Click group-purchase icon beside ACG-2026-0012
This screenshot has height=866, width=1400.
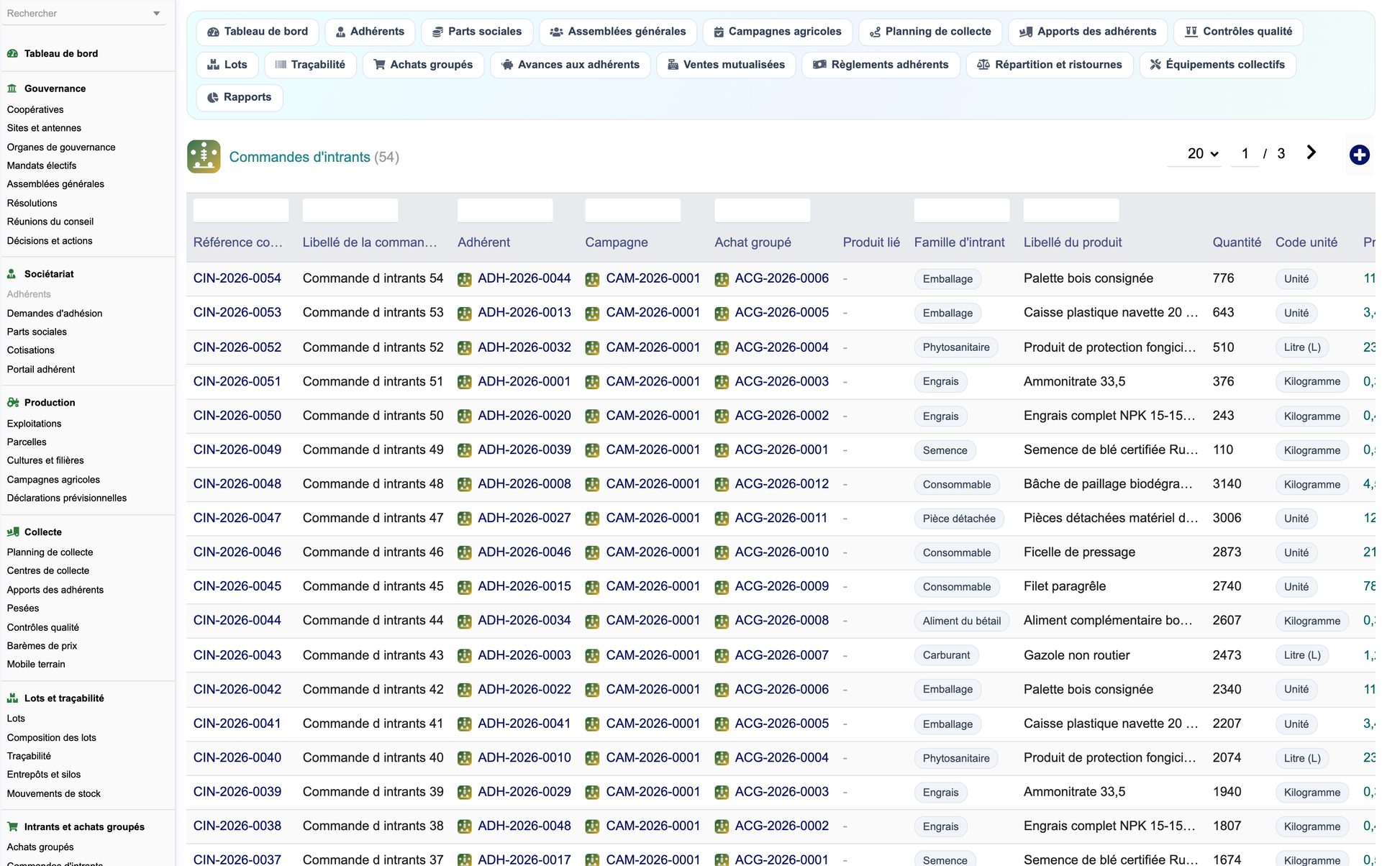tap(722, 485)
